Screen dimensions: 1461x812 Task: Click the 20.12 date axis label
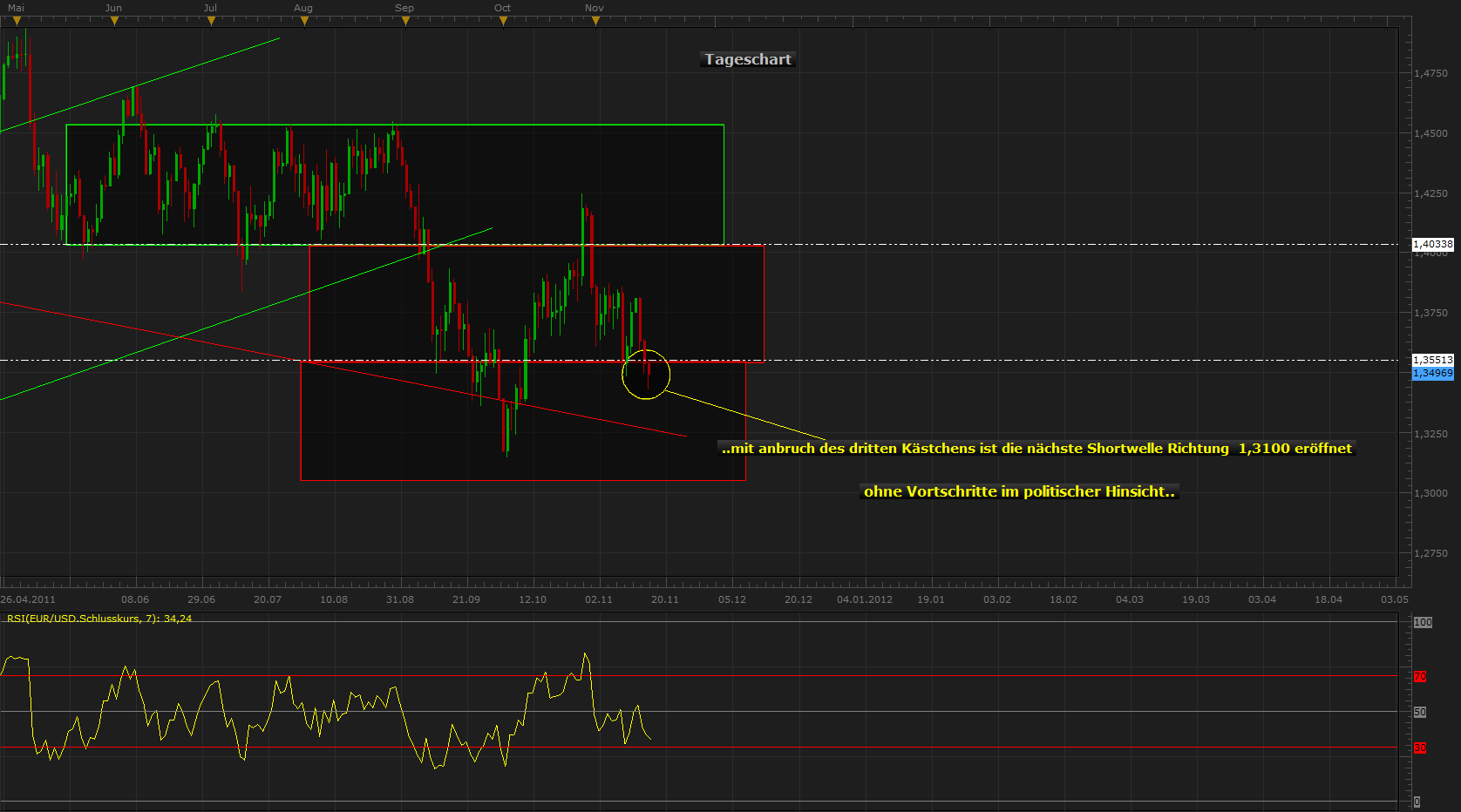tap(798, 599)
